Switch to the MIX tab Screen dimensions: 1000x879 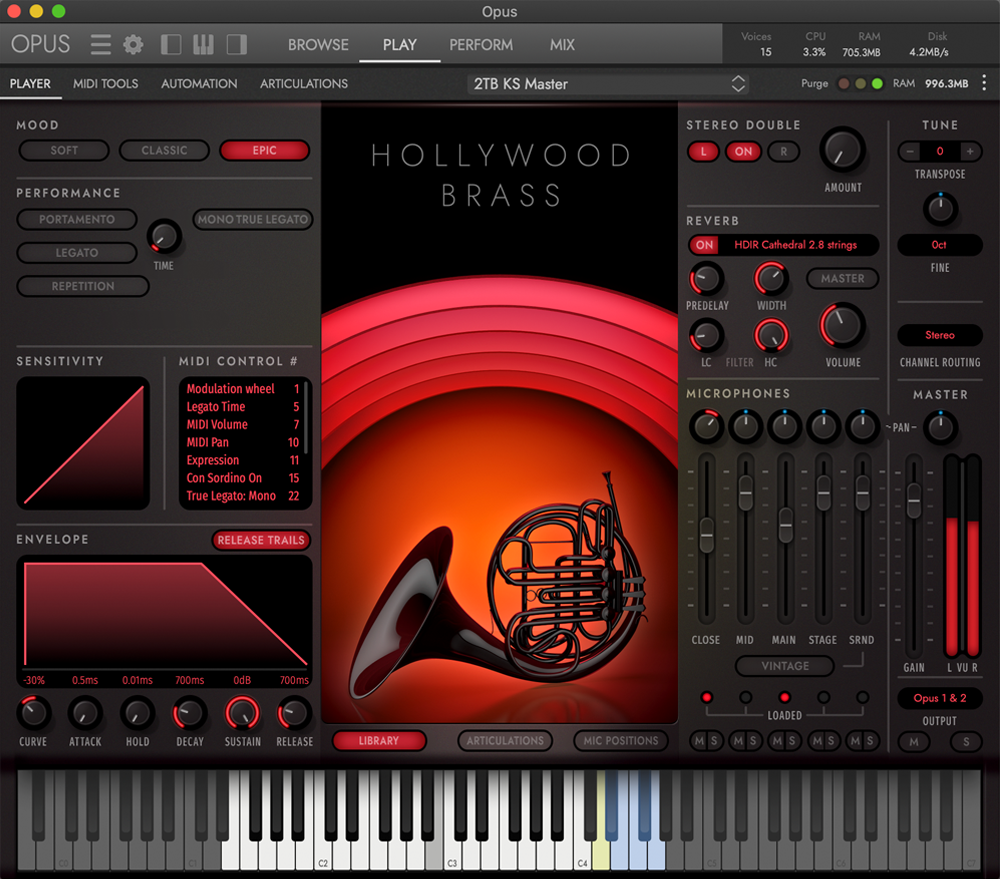pyautogui.click(x=562, y=45)
